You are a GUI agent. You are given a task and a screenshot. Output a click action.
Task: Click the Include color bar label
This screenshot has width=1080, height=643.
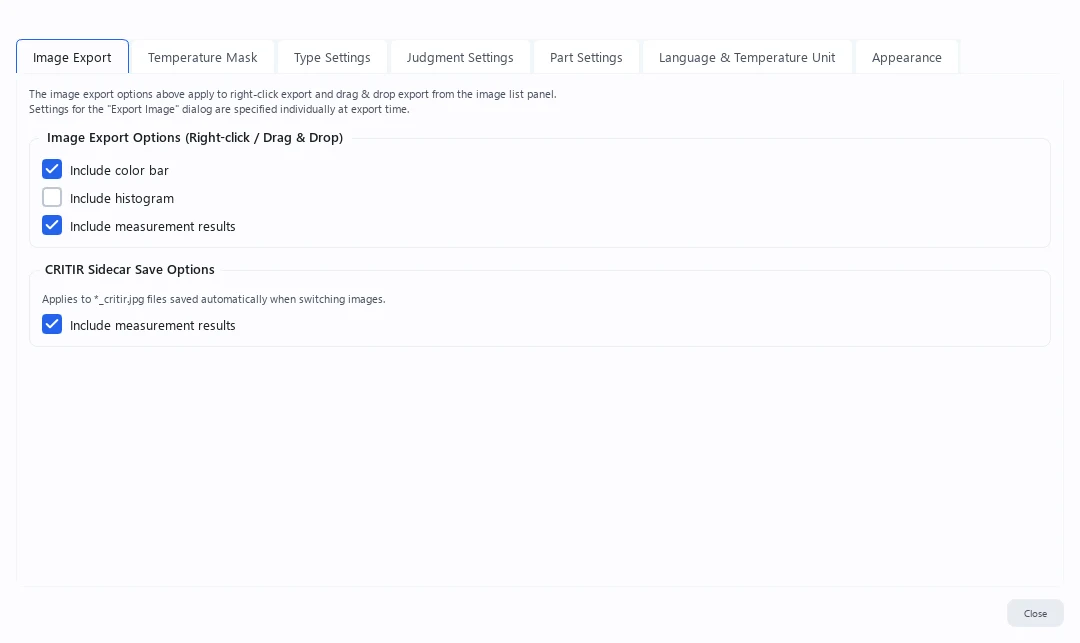pyautogui.click(x=119, y=170)
